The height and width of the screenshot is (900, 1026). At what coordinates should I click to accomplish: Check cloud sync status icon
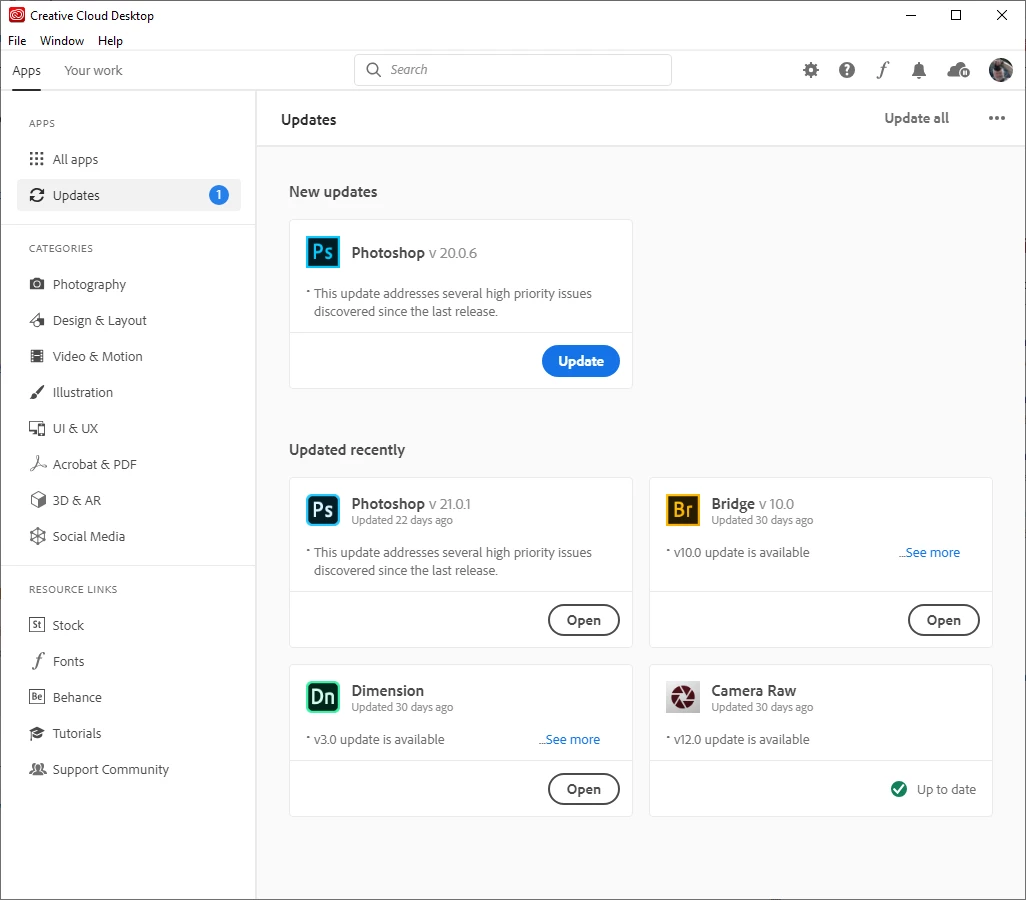pos(958,70)
